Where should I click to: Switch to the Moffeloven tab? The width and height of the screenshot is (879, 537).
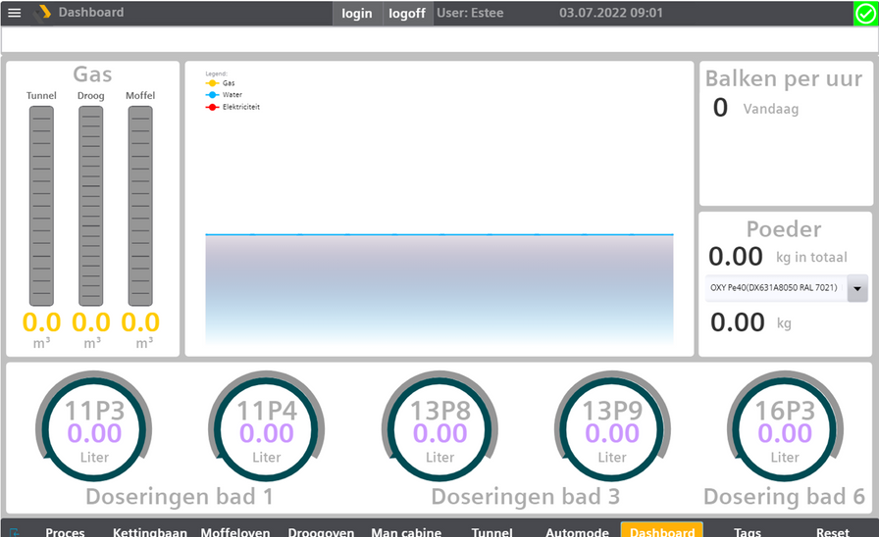pos(235,531)
